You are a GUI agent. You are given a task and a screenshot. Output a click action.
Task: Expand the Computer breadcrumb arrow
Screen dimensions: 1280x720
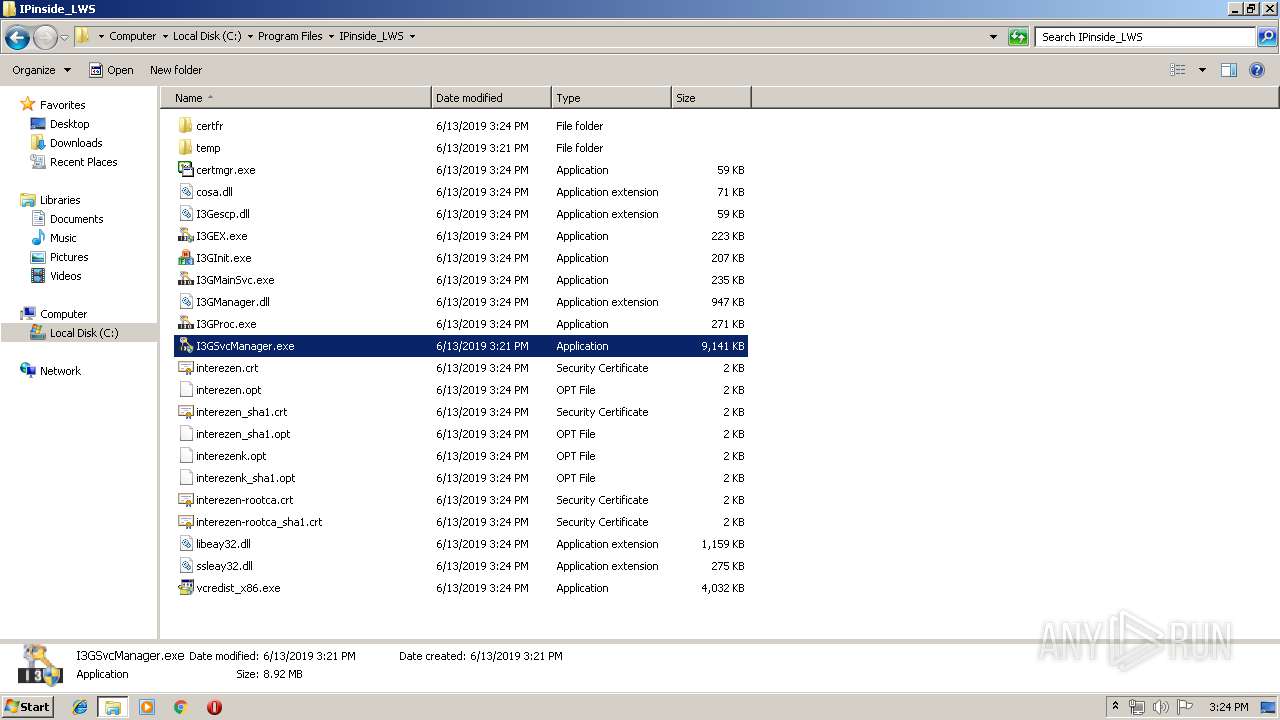(165, 36)
